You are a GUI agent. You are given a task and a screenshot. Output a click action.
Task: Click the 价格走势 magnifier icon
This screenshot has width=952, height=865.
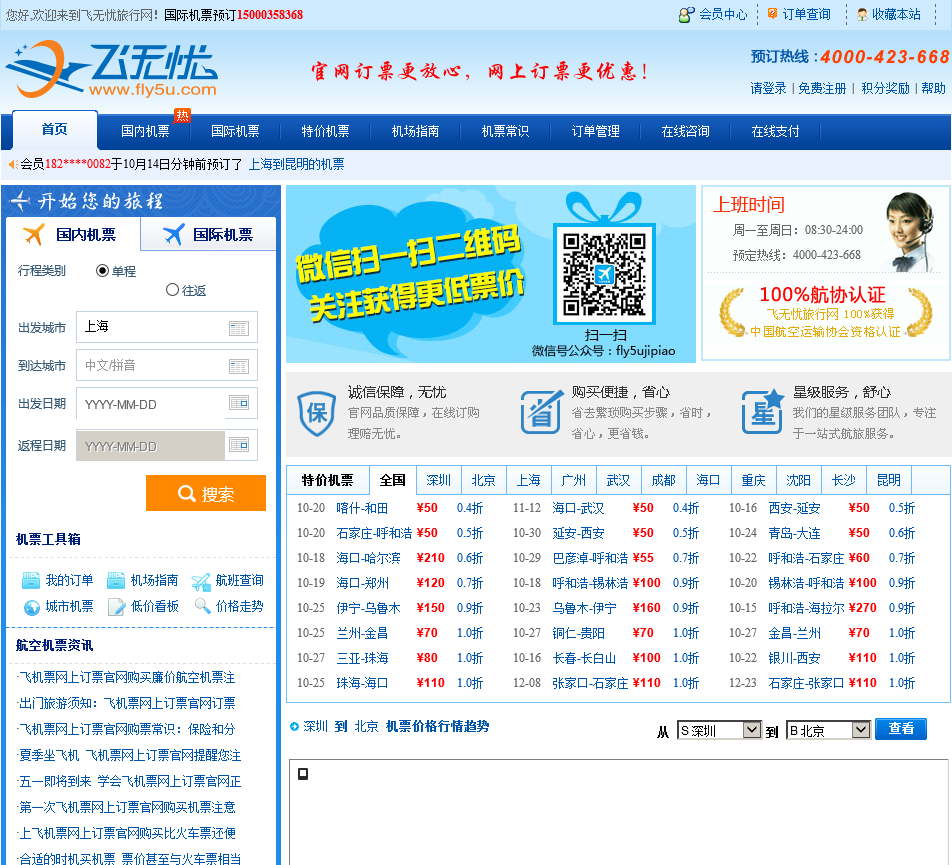point(202,605)
